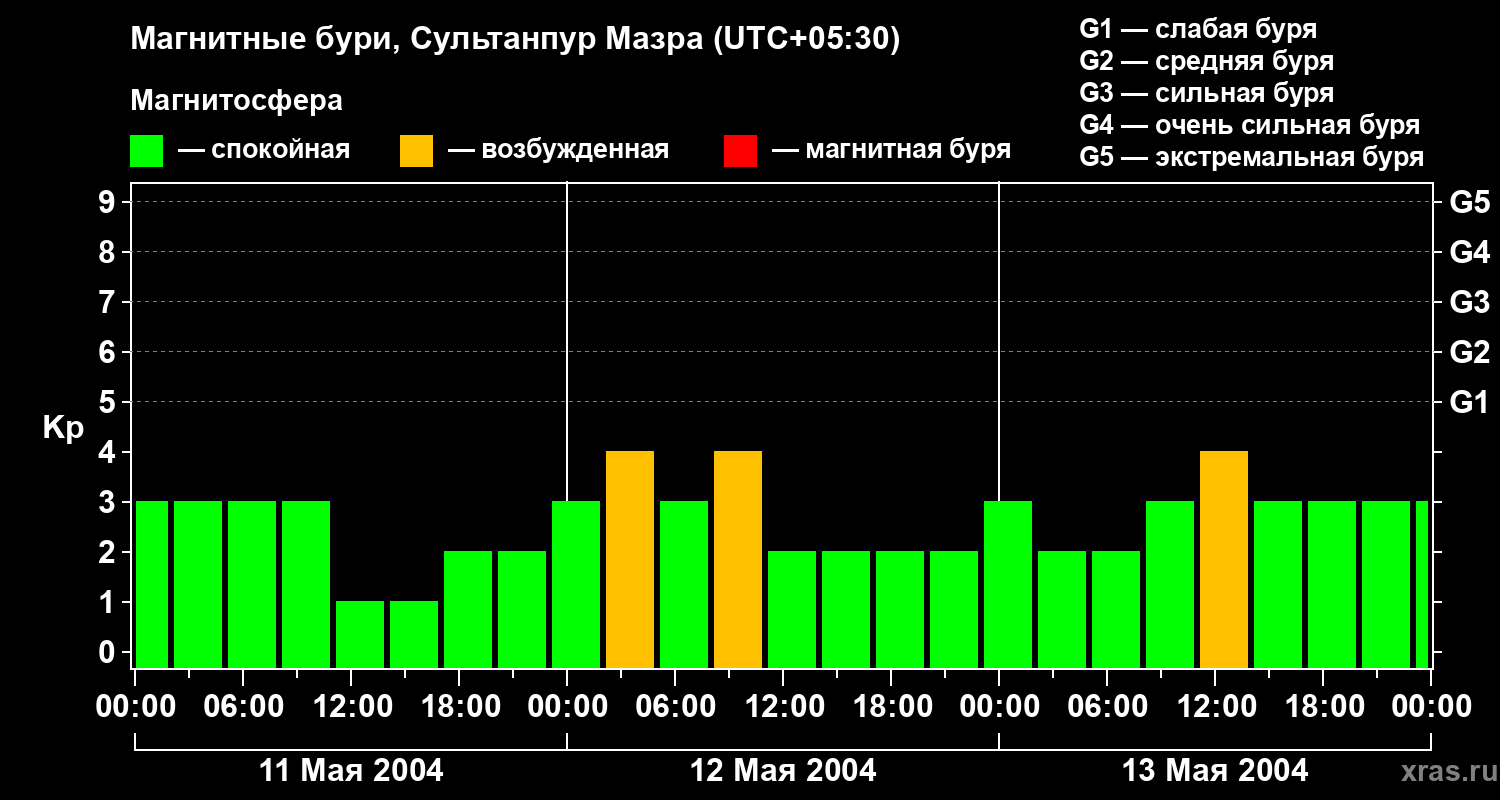
Task: Click the 'G5 — экстремальная буря' legend line
Action: coord(1252,157)
